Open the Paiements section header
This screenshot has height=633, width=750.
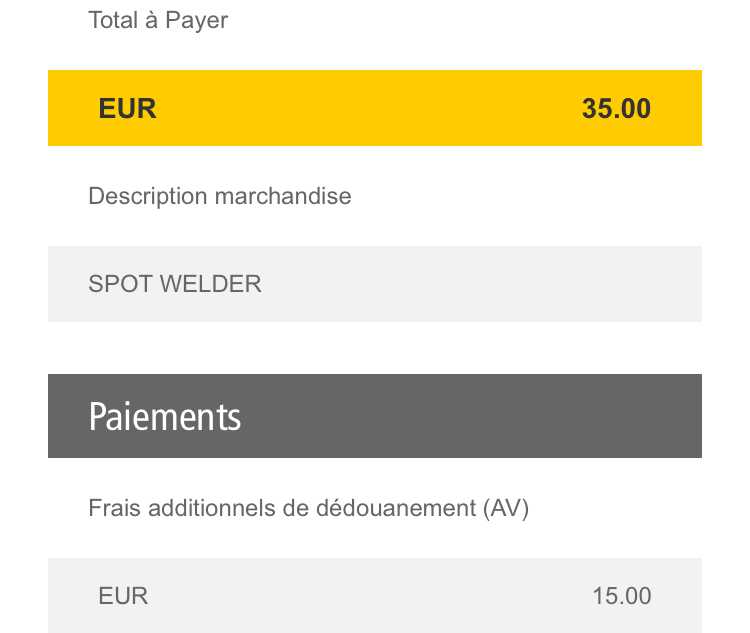[x=375, y=416]
